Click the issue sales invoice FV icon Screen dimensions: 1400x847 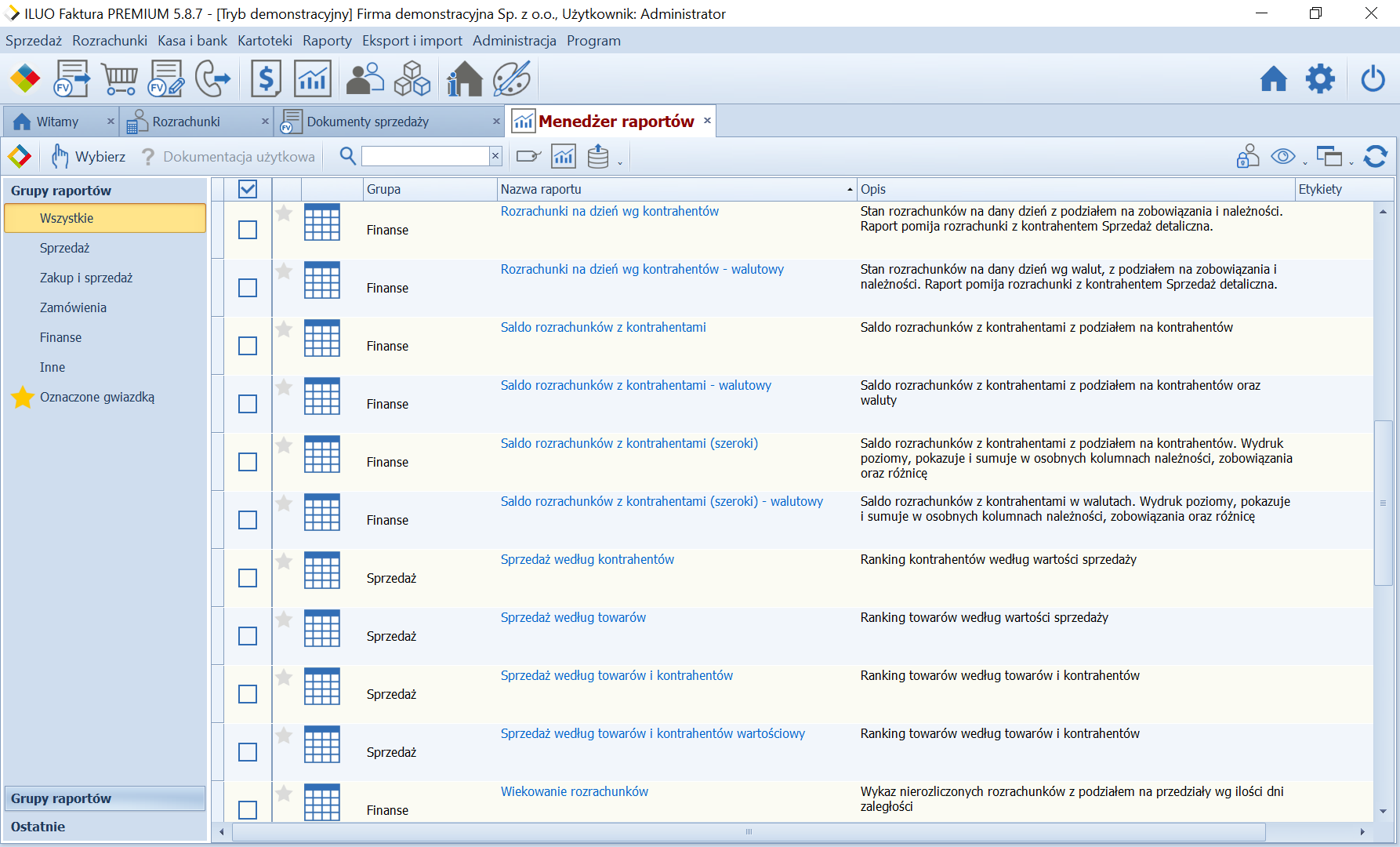coord(71,78)
